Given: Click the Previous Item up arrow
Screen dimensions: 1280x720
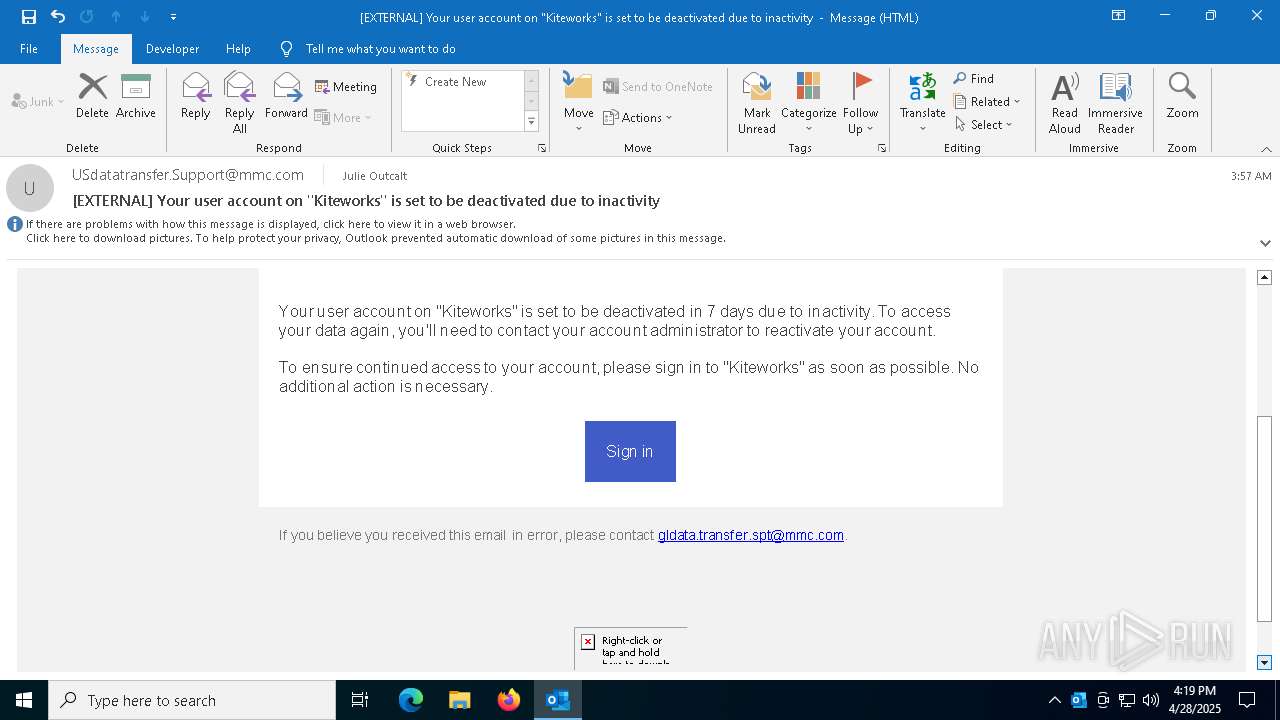Looking at the screenshot, I should coord(116,16).
